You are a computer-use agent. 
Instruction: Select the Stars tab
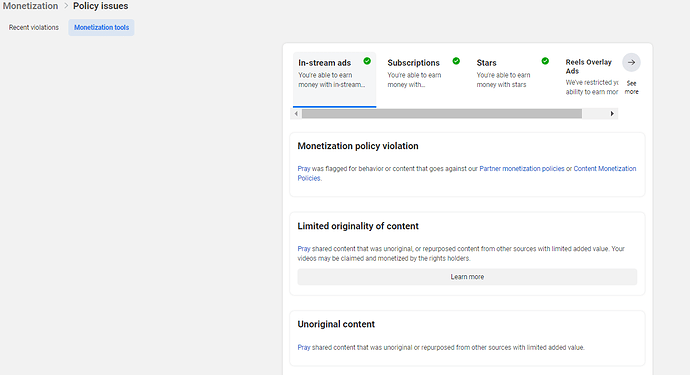tap(512, 79)
